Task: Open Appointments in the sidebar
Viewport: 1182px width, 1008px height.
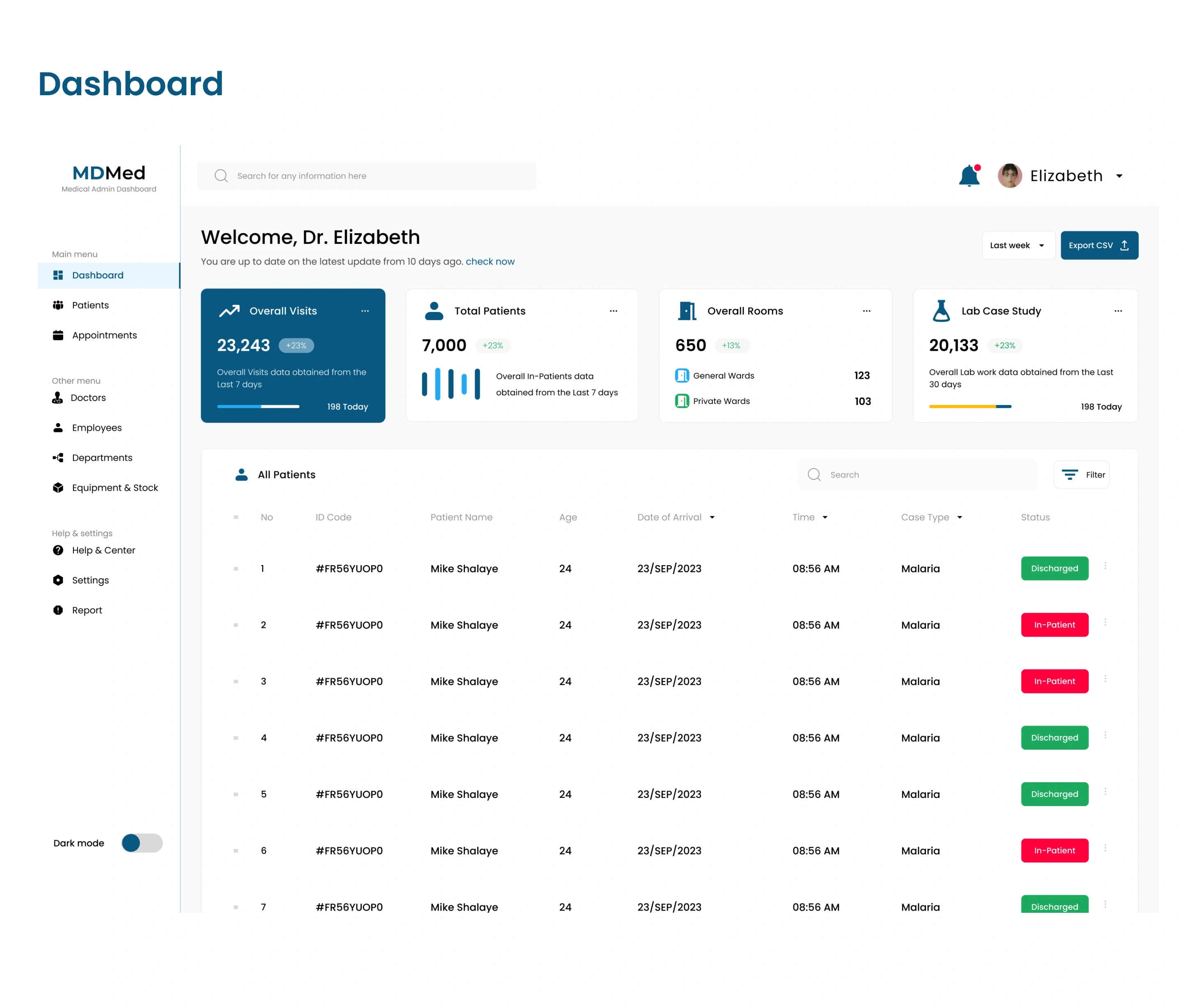Action: [104, 335]
